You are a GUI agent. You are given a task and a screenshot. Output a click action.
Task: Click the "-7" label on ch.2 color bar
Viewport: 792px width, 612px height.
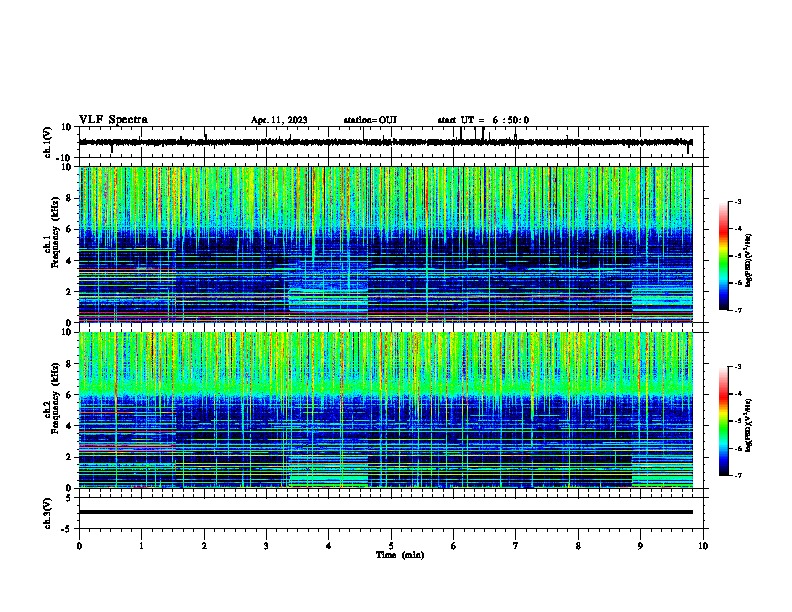pos(737,476)
